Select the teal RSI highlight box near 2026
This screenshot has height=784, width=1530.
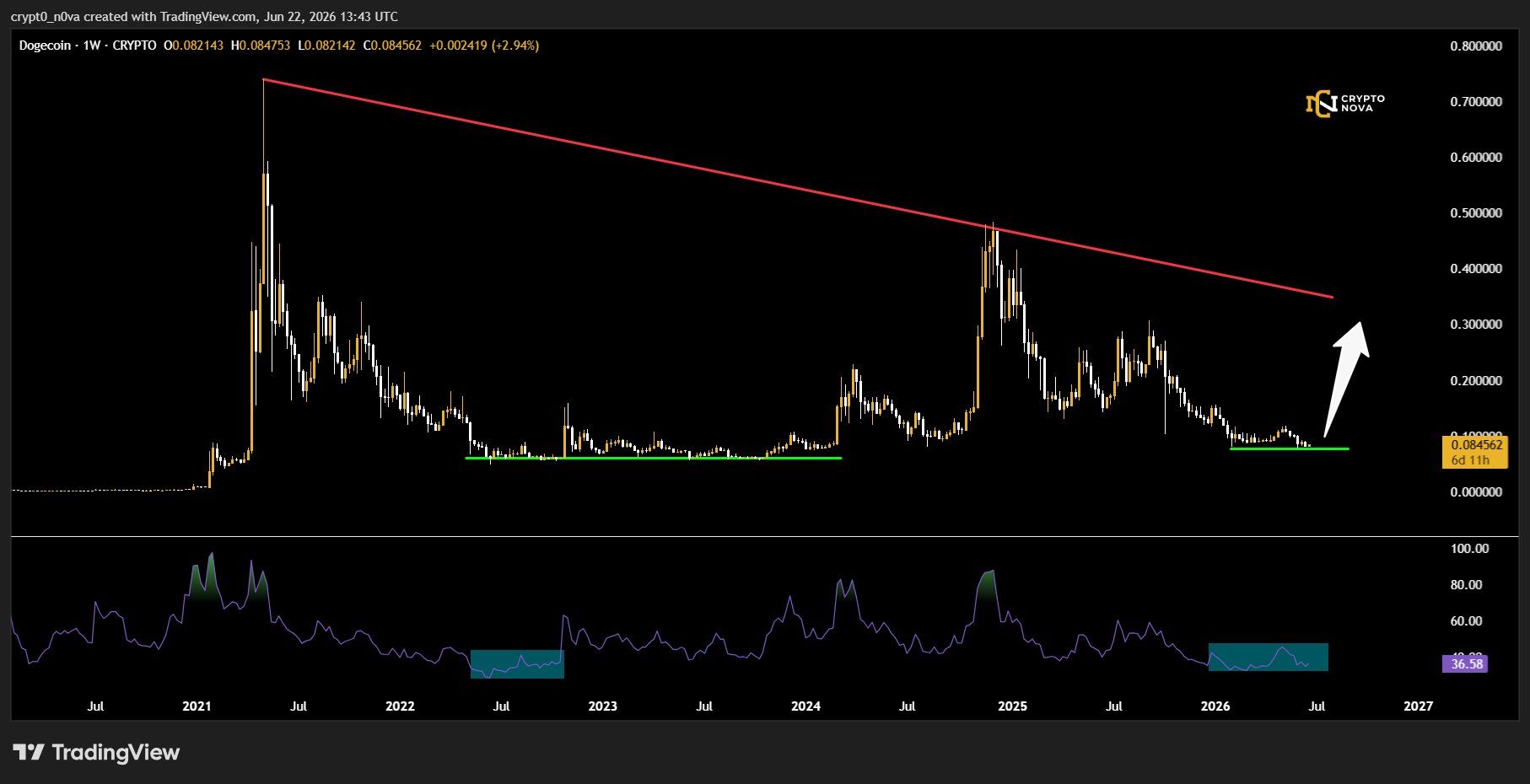(x=1269, y=658)
